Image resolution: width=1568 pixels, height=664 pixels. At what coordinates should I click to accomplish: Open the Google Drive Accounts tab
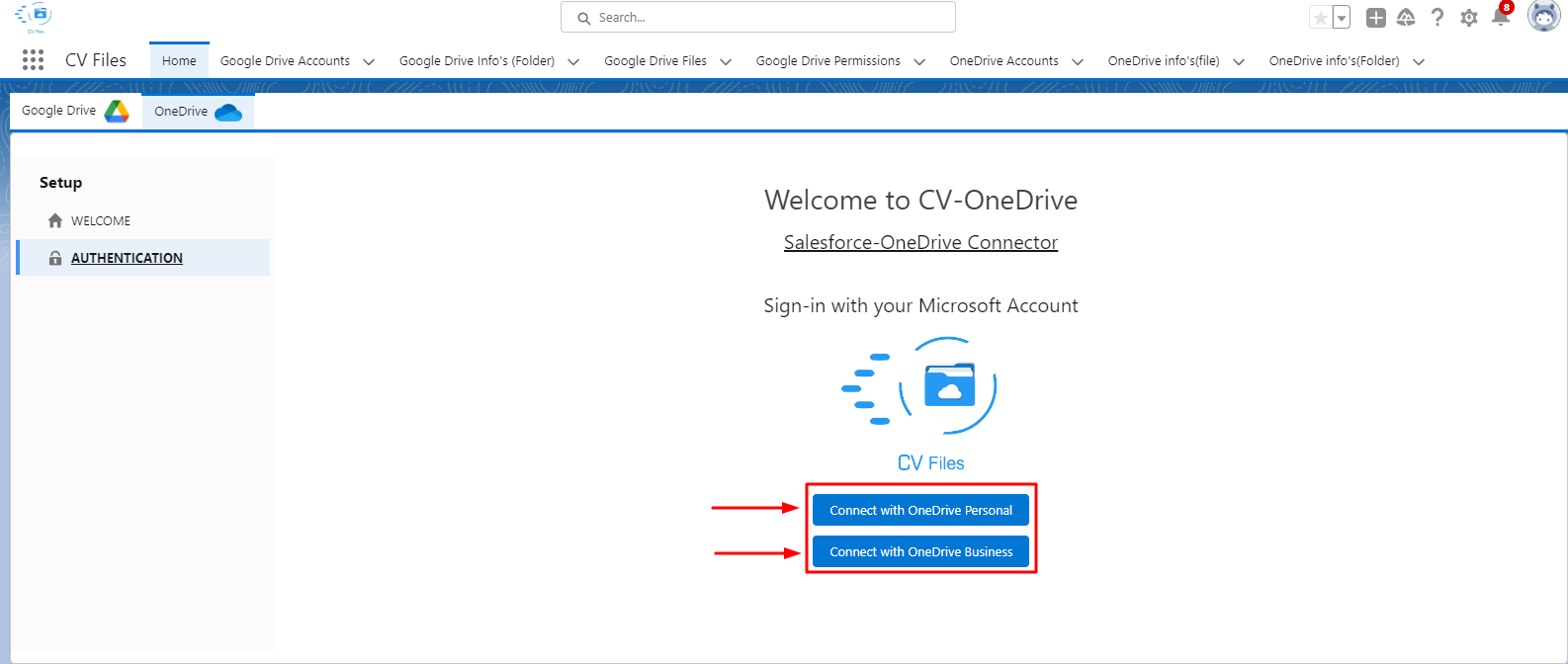coord(285,60)
